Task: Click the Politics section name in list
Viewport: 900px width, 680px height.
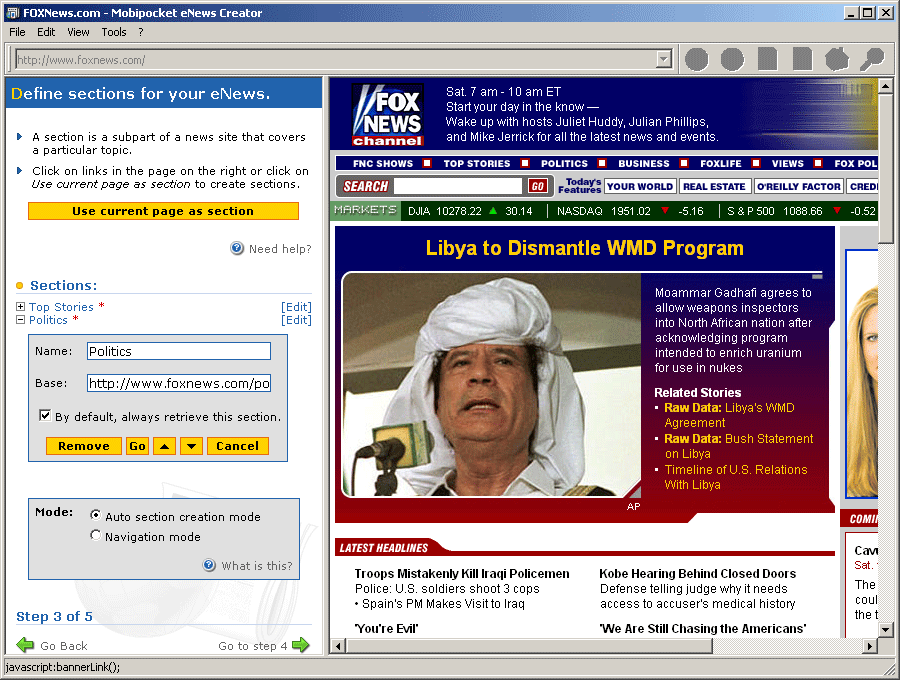Action: 48,320
